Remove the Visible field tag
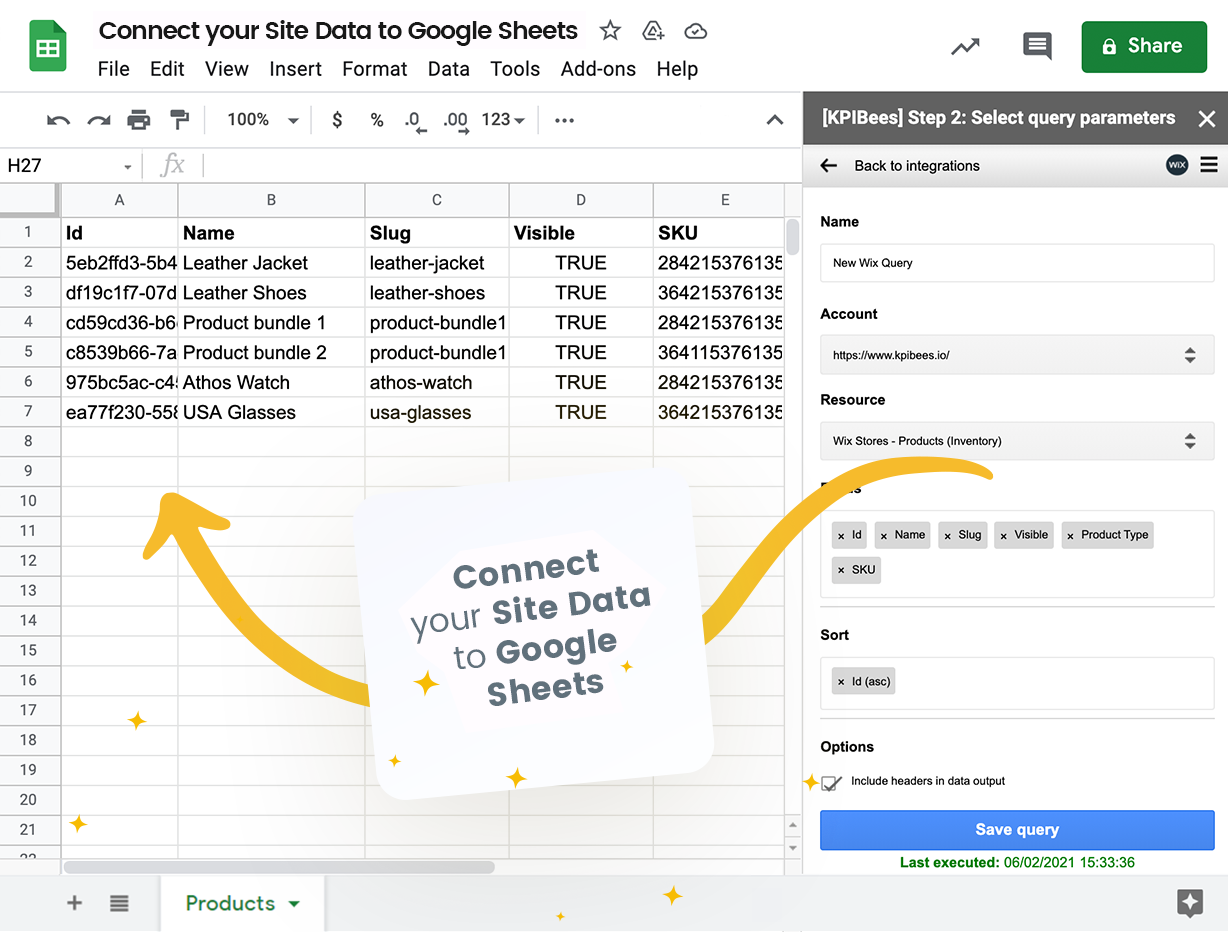 (1003, 536)
